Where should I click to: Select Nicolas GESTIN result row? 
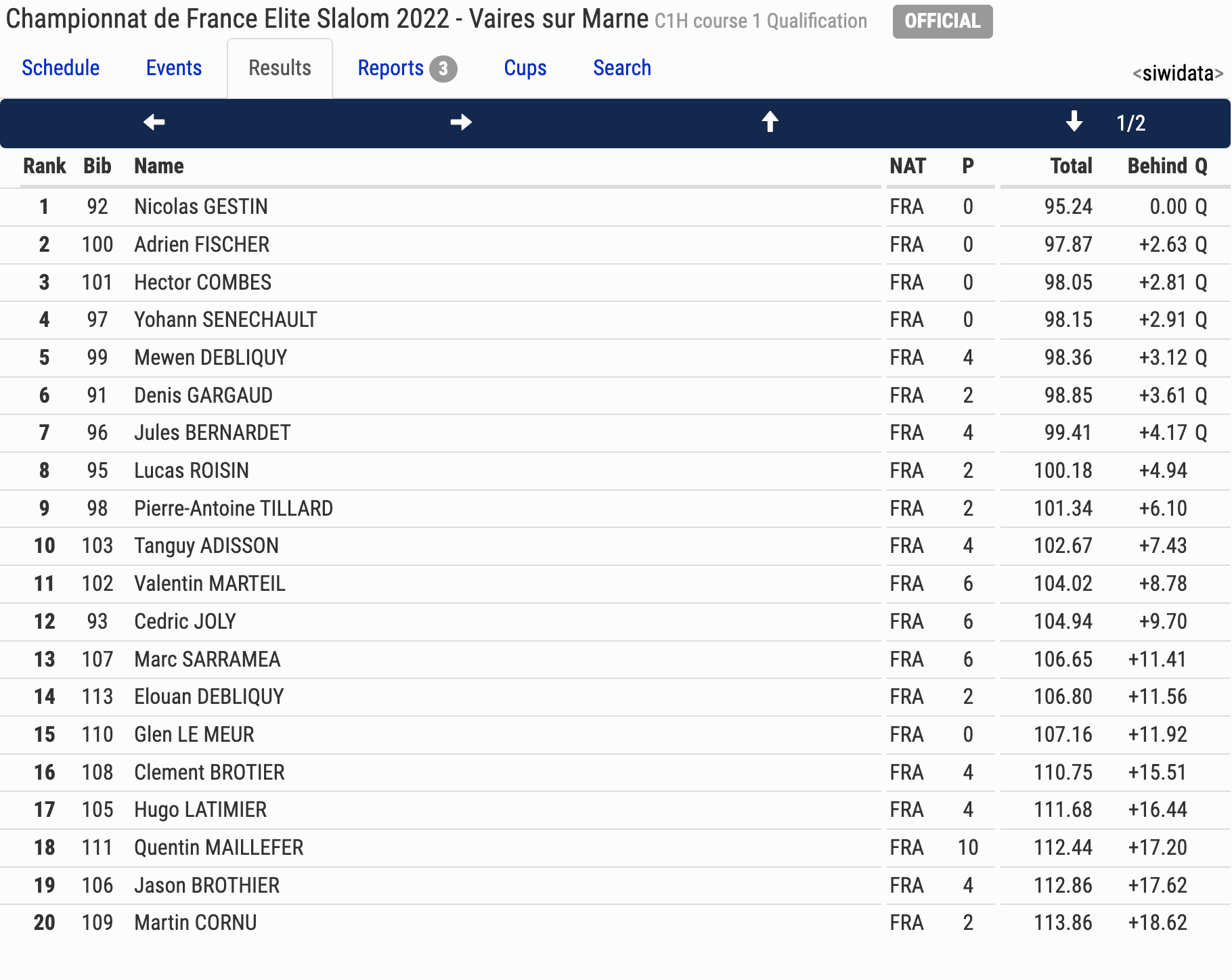click(615, 206)
